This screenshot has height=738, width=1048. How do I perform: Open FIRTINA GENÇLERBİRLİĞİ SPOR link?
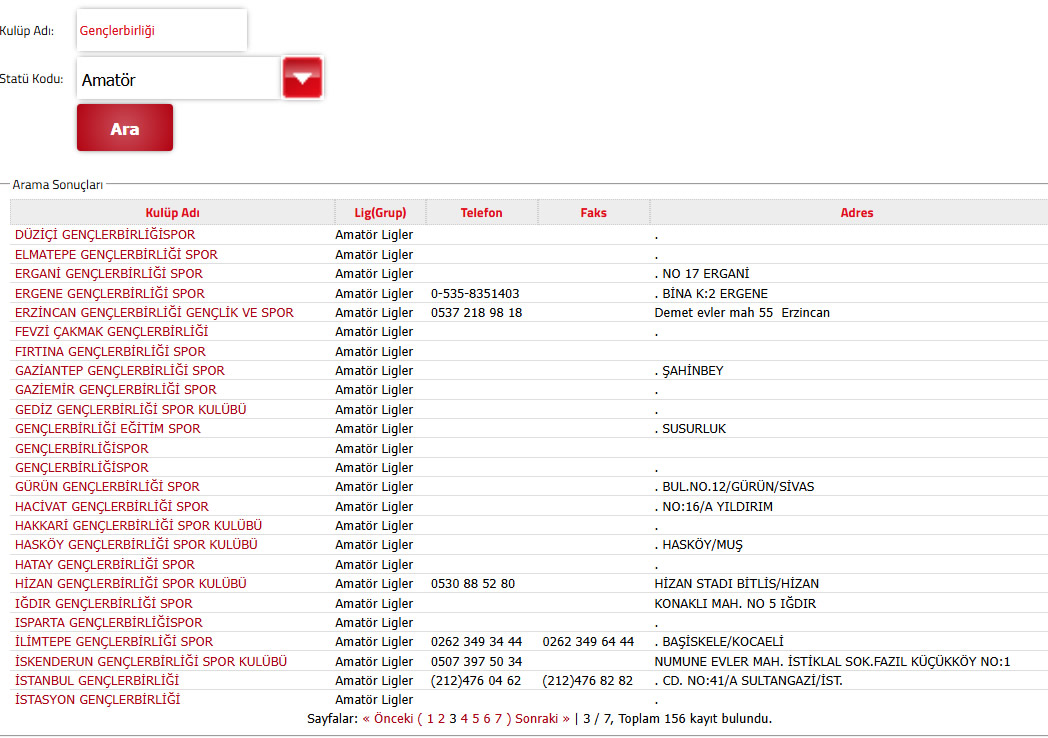pyautogui.click(x=110, y=352)
